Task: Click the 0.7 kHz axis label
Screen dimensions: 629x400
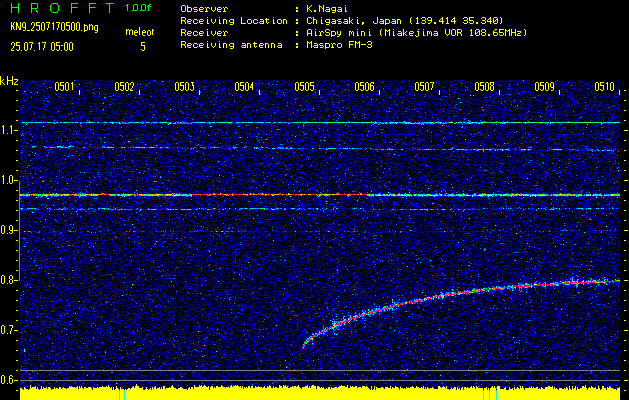Action: tap(7, 330)
